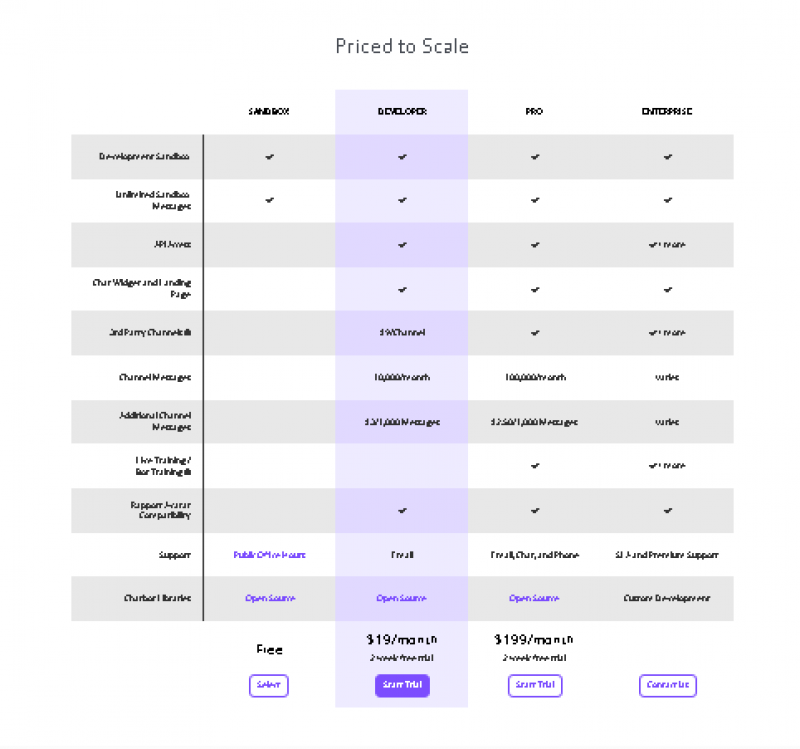The height and width of the screenshot is (749, 800).
Task: Click the Pro Live Training checkmark
Action: [535, 466]
